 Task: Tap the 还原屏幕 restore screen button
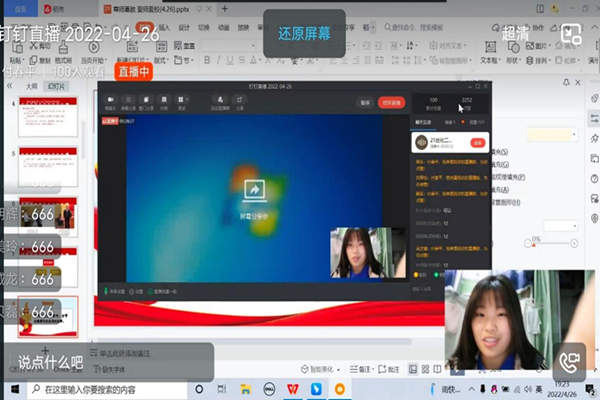(x=305, y=33)
